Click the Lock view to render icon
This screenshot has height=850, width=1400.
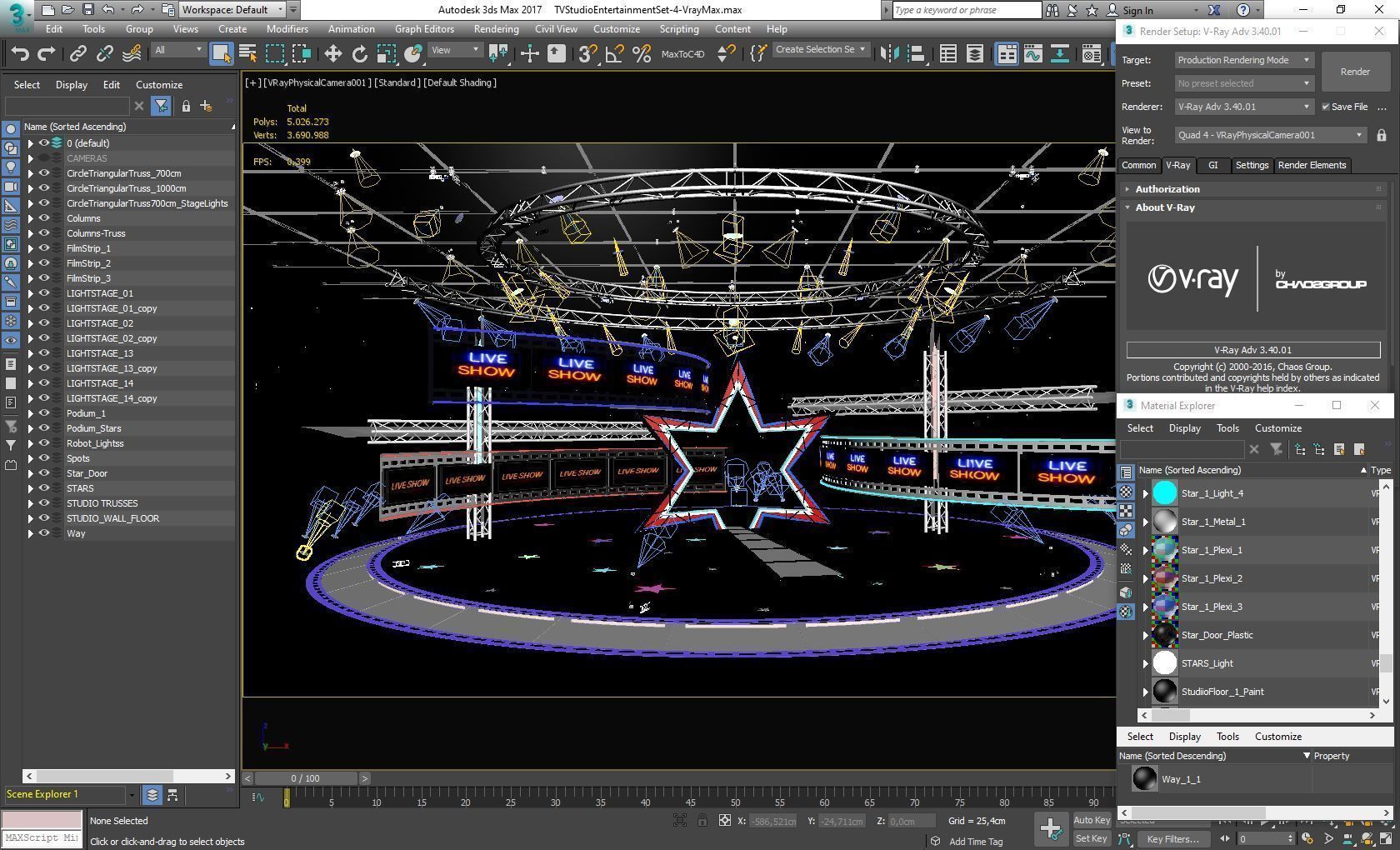pyautogui.click(x=1381, y=135)
